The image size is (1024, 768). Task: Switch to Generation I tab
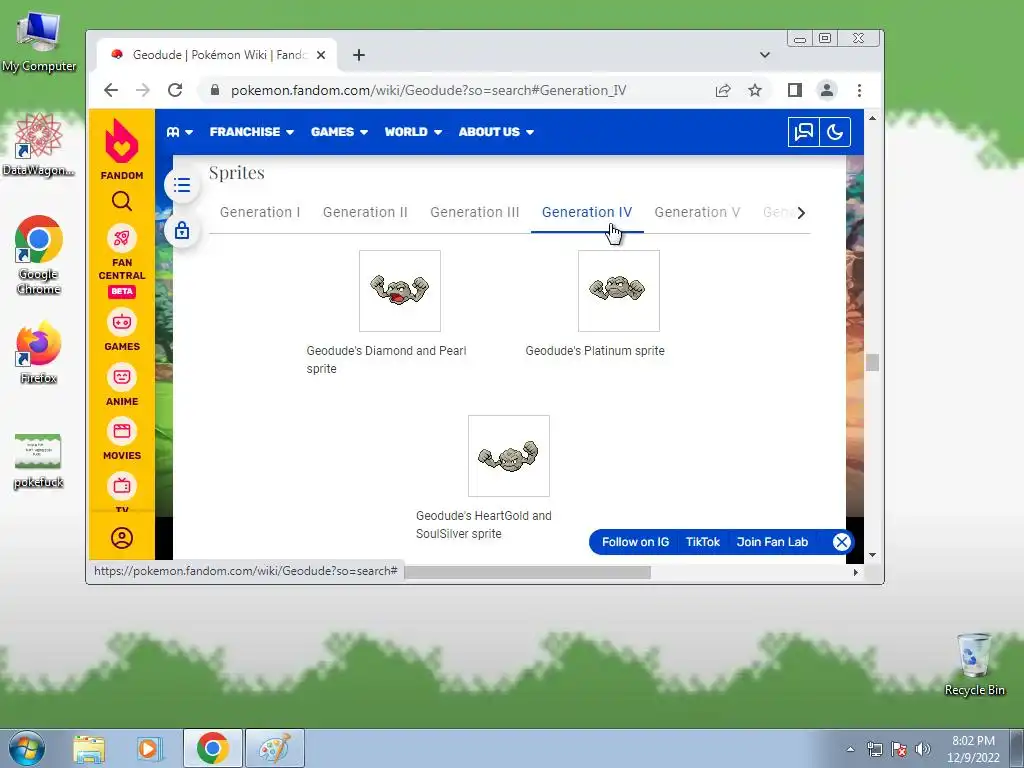(260, 212)
